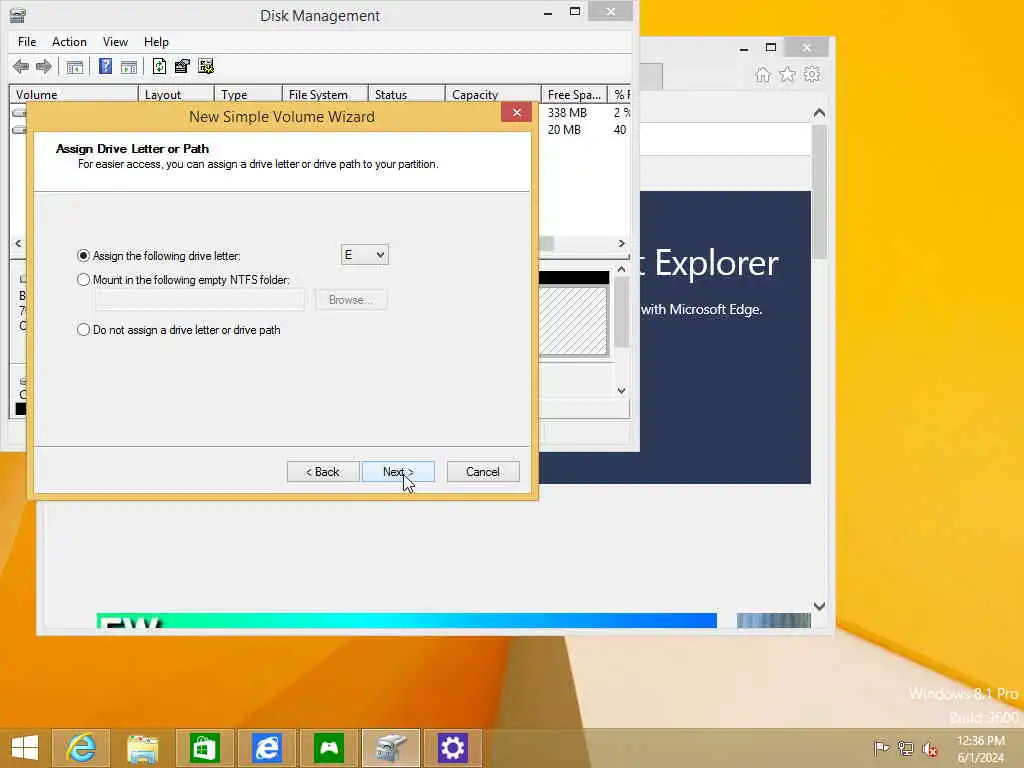This screenshot has height=768, width=1024.
Task: Open the Help menu
Action: (x=156, y=42)
